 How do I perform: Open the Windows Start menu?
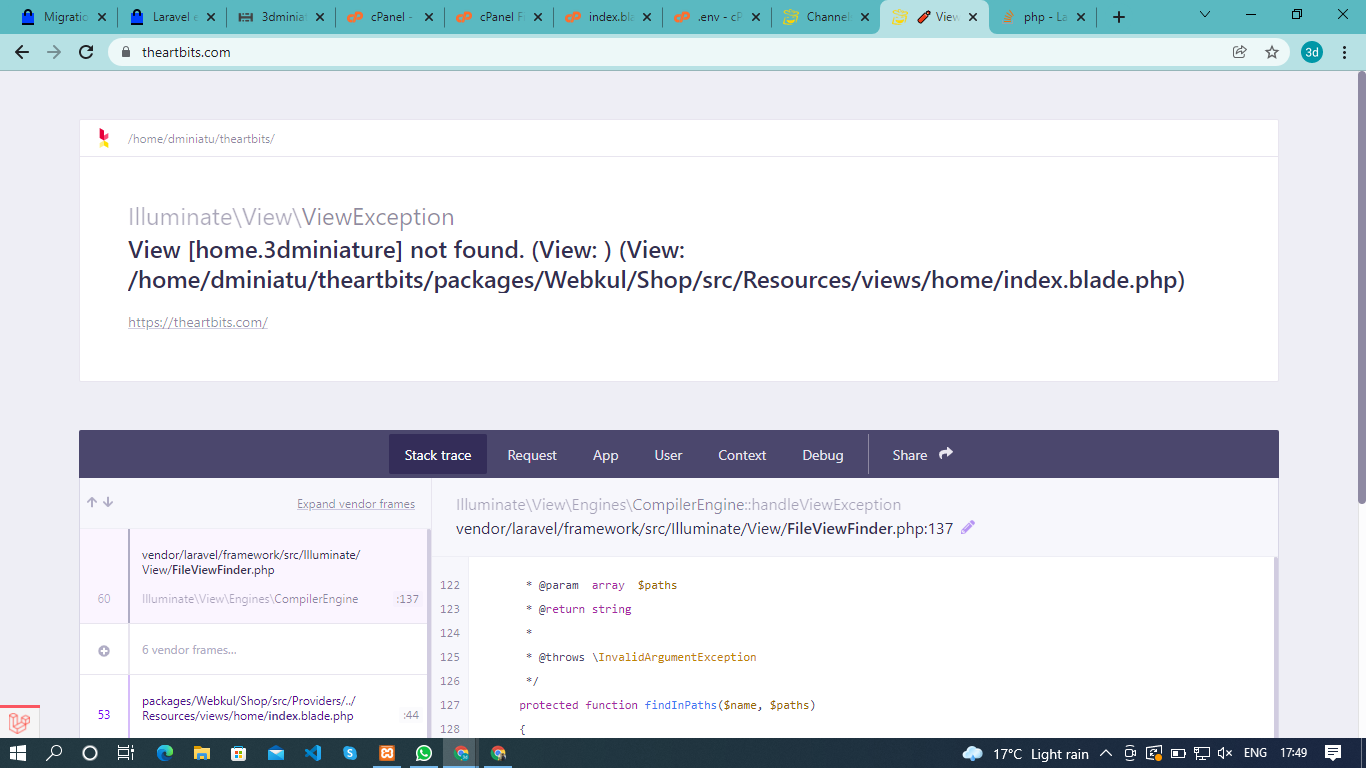18,753
